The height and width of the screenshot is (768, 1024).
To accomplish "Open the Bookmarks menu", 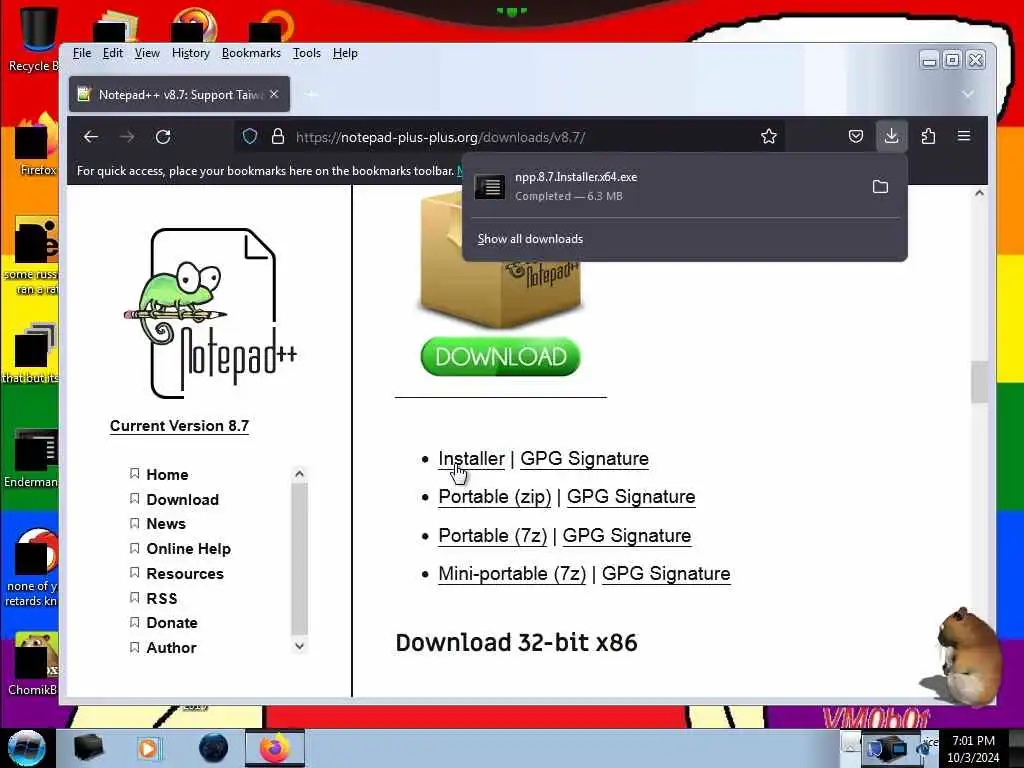I will [251, 53].
